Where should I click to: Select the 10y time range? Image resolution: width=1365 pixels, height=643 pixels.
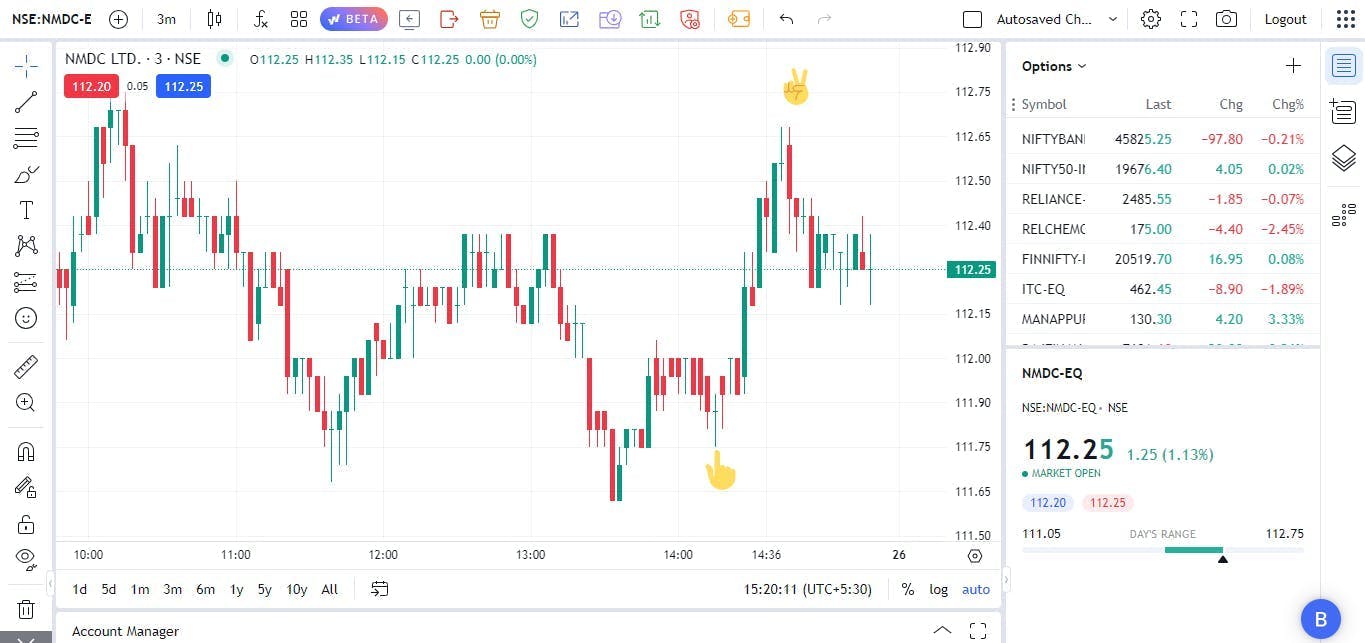(x=297, y=589)
